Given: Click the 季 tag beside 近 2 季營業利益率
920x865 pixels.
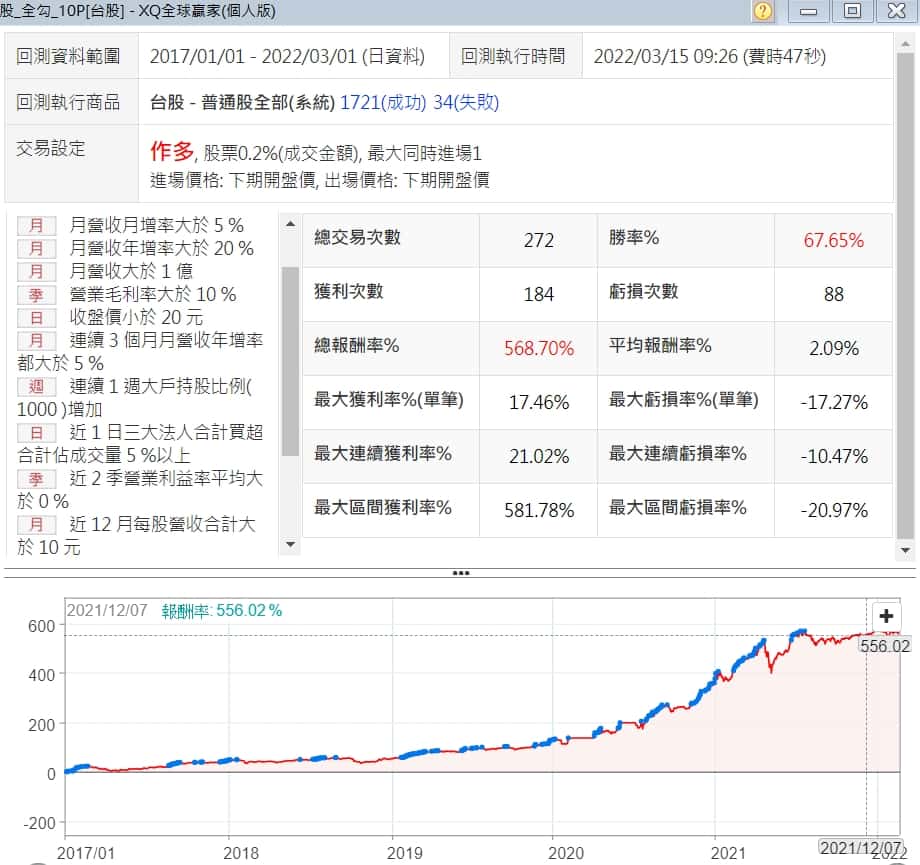Looking at the screenshot, I should [x=36, y=478].
